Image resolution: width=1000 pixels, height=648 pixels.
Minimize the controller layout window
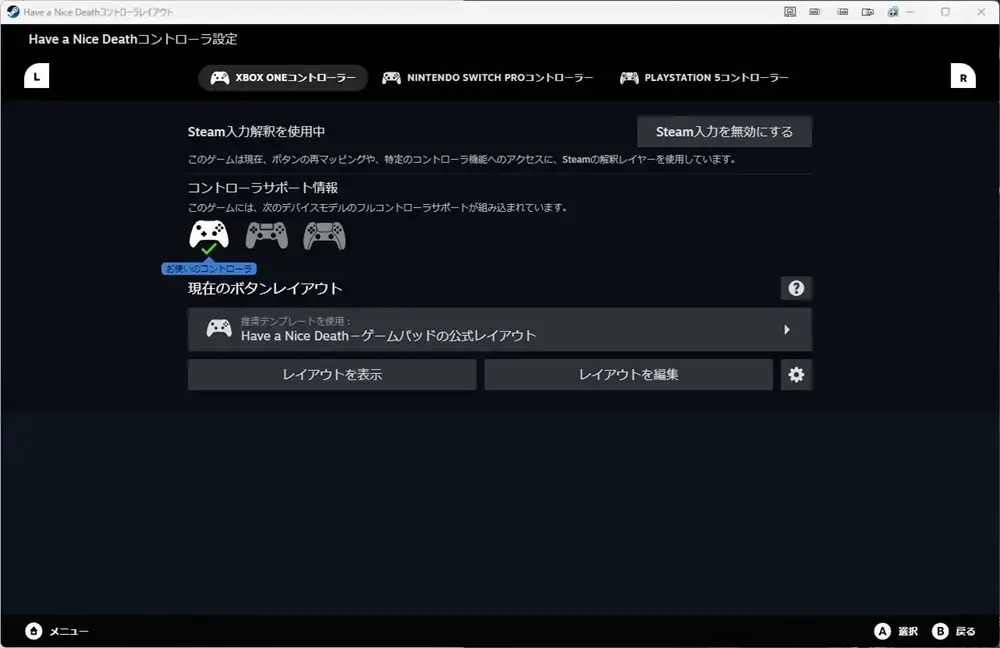(x=911, y=11)
